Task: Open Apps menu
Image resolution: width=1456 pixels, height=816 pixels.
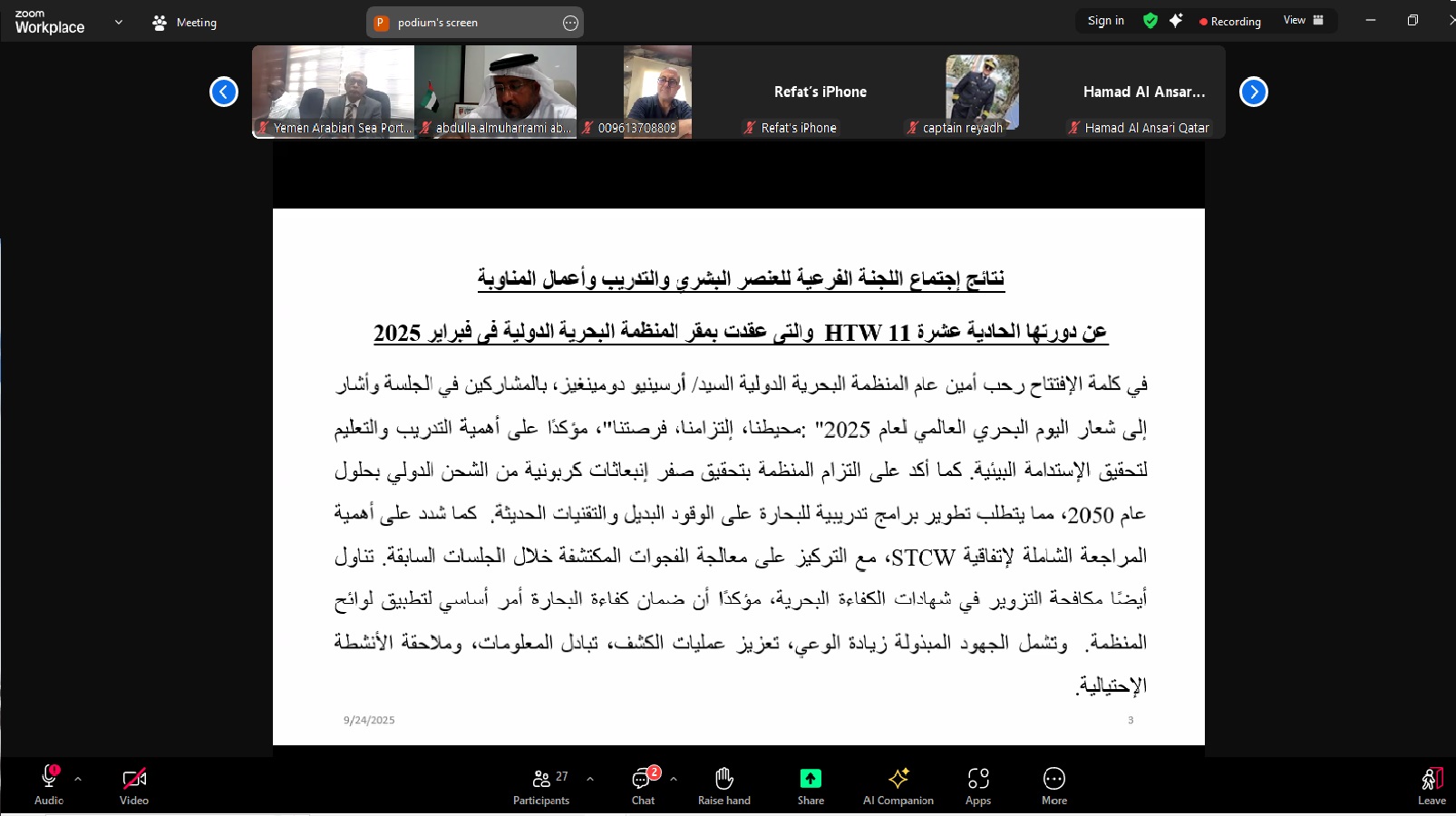Action: [978, 785]
